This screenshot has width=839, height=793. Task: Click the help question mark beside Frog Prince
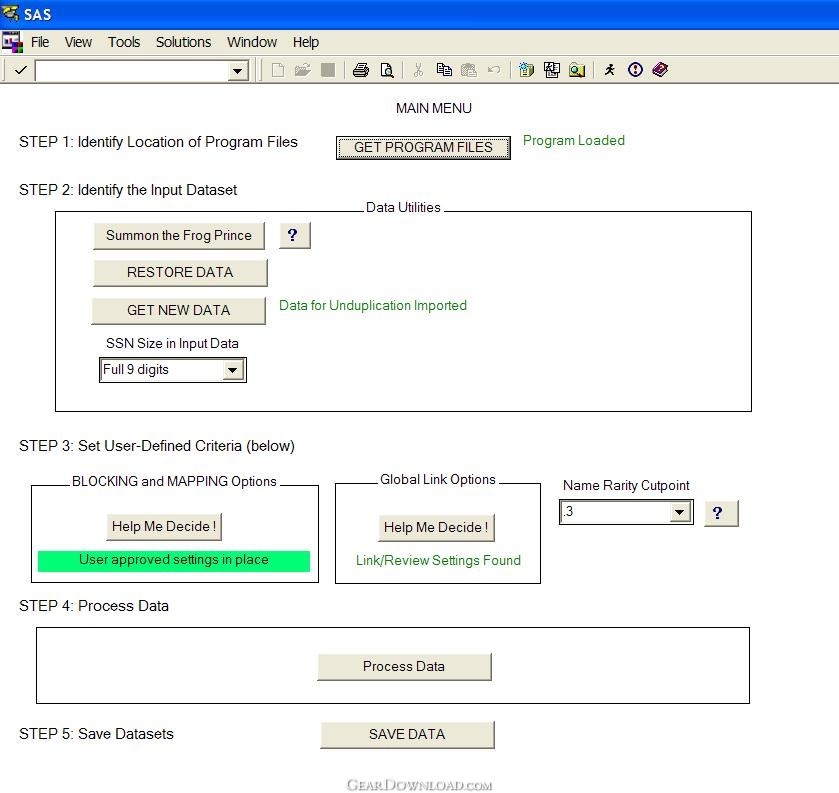pos(293,235)
